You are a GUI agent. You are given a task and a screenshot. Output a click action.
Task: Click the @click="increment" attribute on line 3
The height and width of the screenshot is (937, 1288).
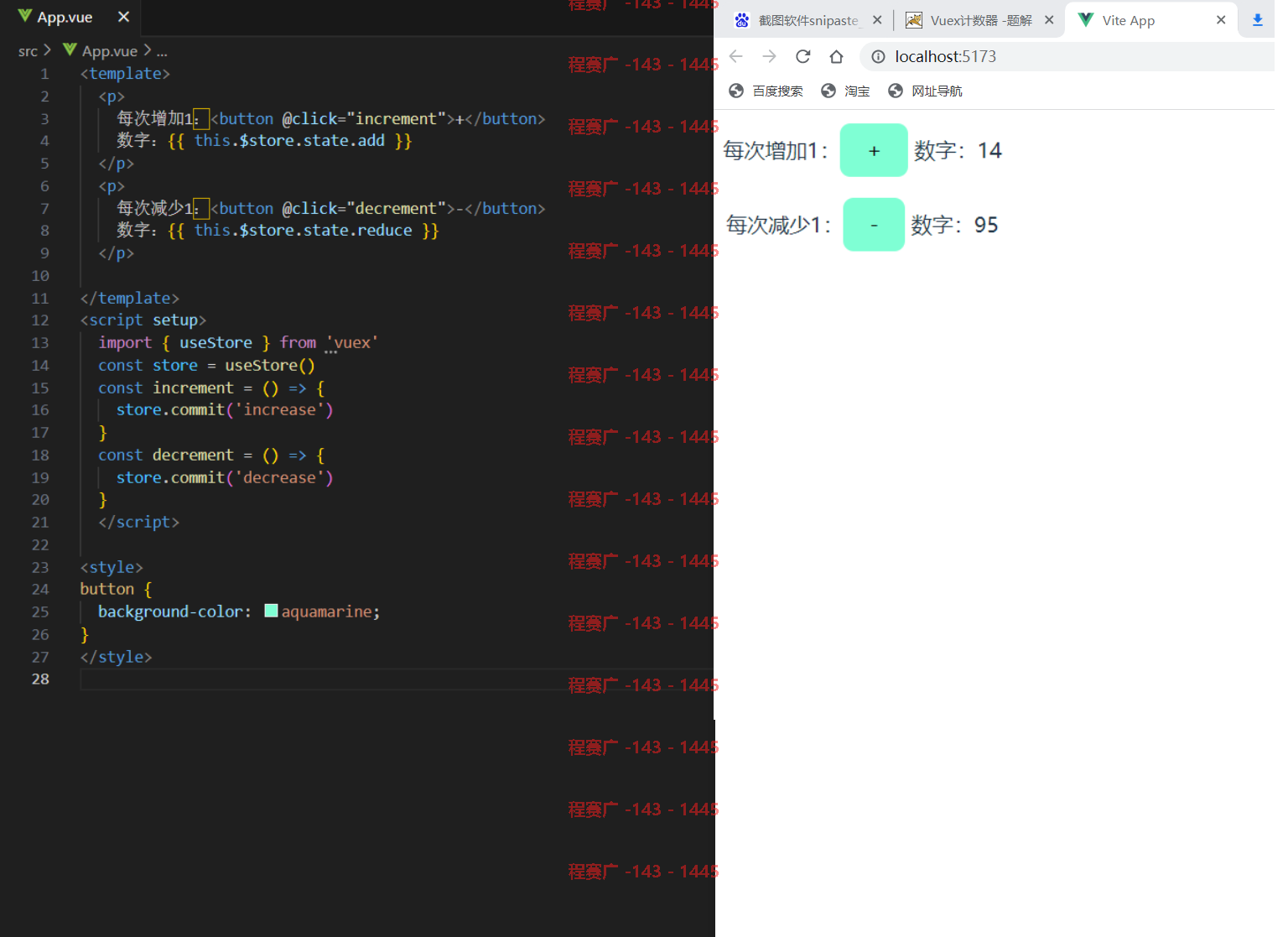click(x=364, y=118)
